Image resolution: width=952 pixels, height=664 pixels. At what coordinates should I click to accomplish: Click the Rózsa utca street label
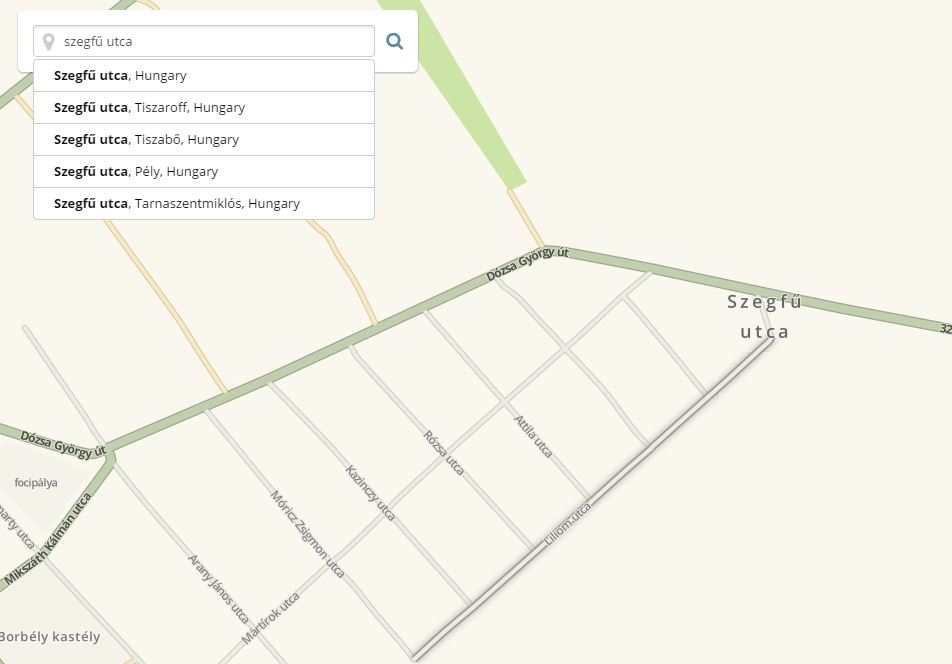point(444,453)
